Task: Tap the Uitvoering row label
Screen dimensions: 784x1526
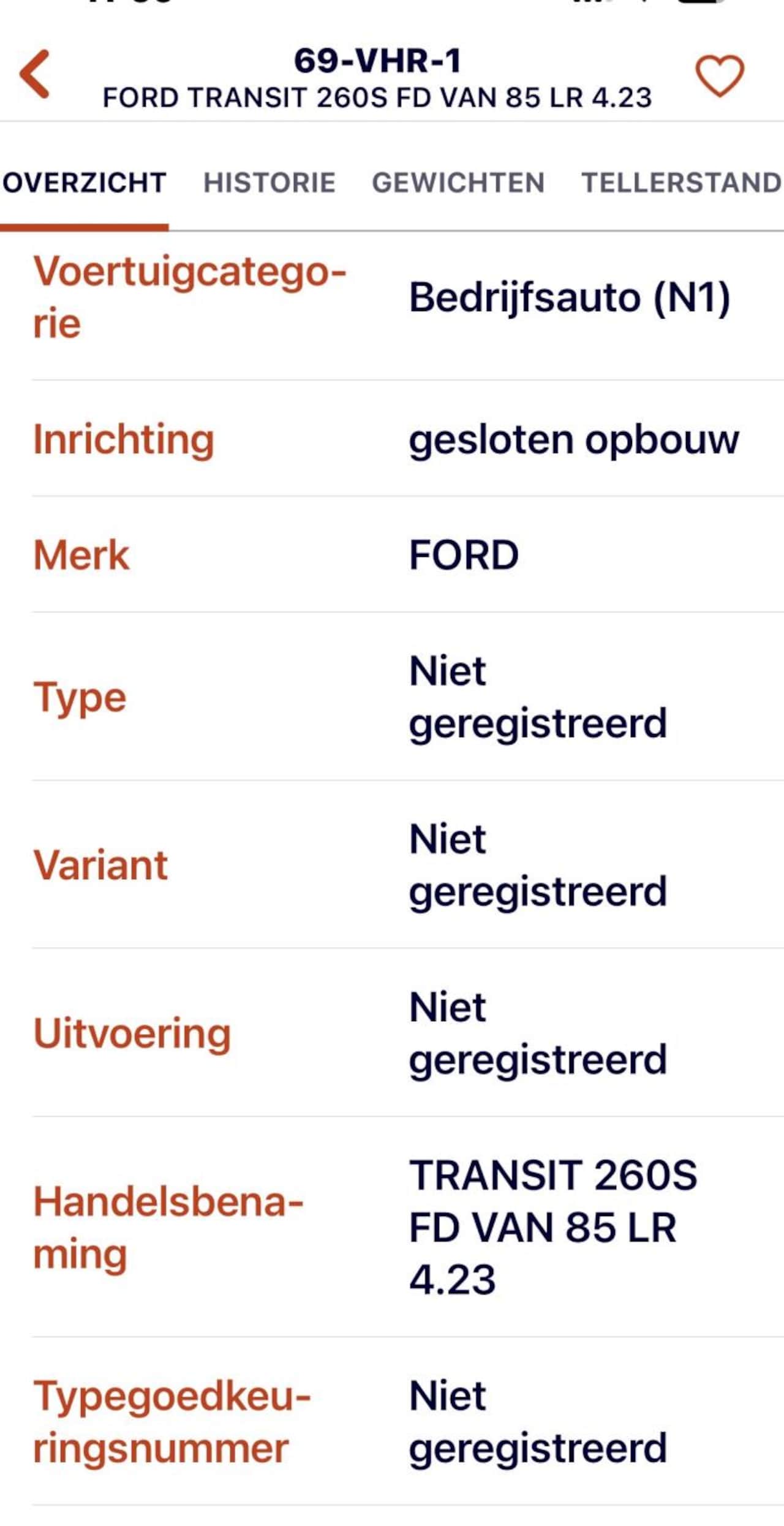Action: pos(132,1033)
